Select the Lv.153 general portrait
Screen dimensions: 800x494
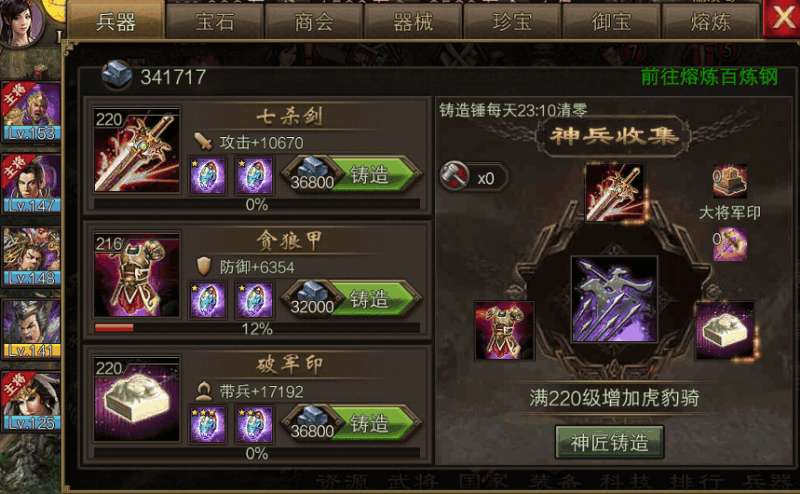point(31,112)
